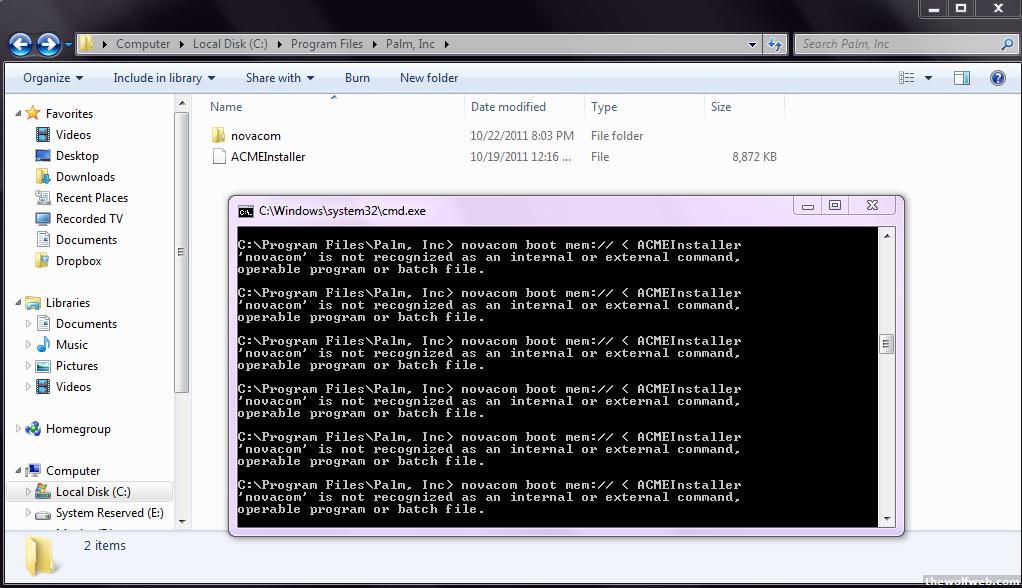This screenshot has width=1022, height=588.
Task: Click Program Files in address breadcrumb
Action: pos(326,44)
